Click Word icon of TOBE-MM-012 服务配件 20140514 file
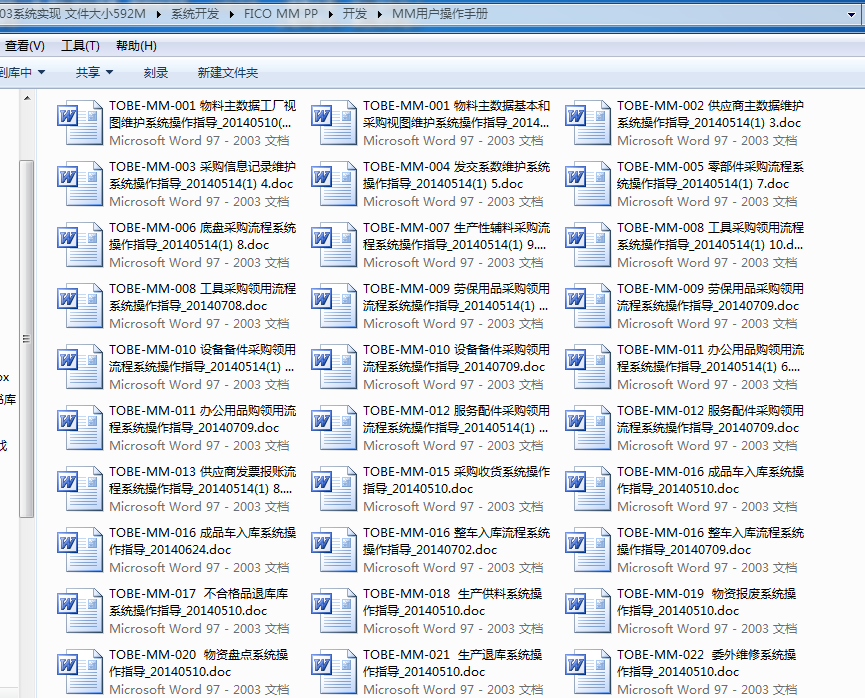Image resolution: width=865 pixels, height=698 pixels. [334, 427]
